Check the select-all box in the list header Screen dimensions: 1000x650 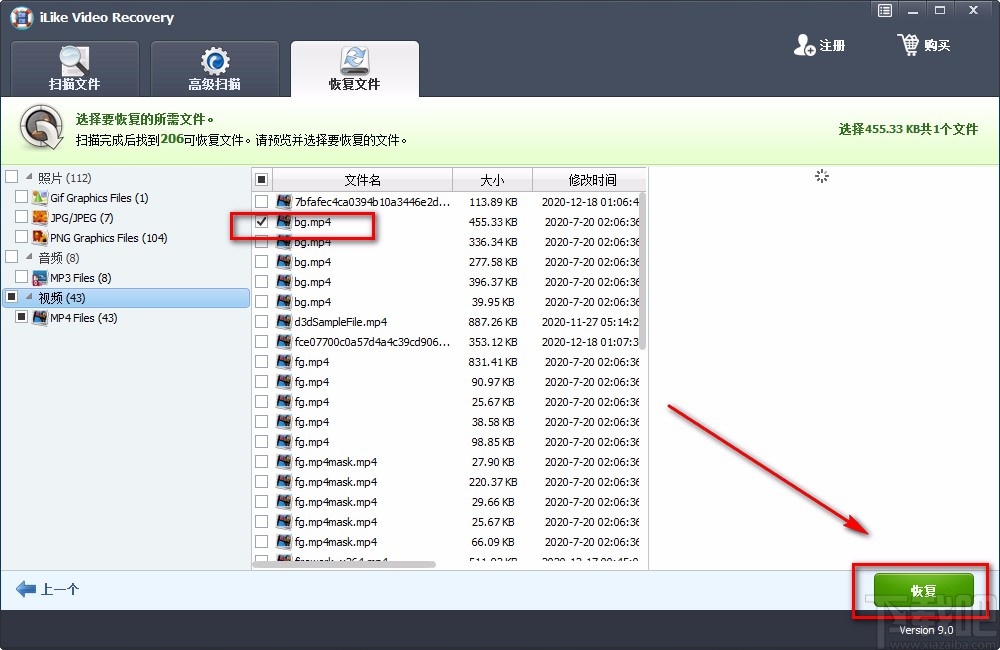coord(261,178)
